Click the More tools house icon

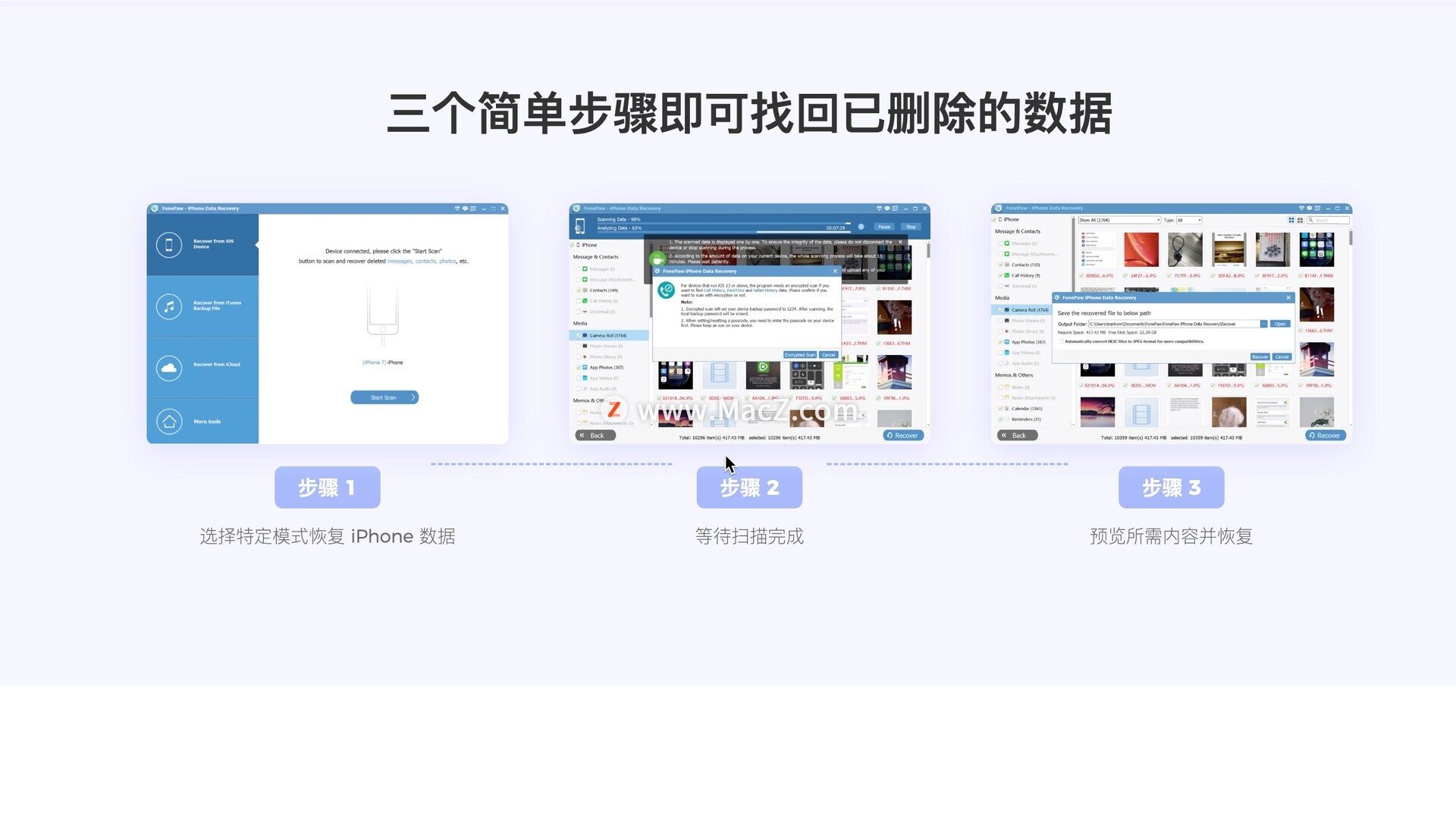pyautogui.click(x=169, y=422)
